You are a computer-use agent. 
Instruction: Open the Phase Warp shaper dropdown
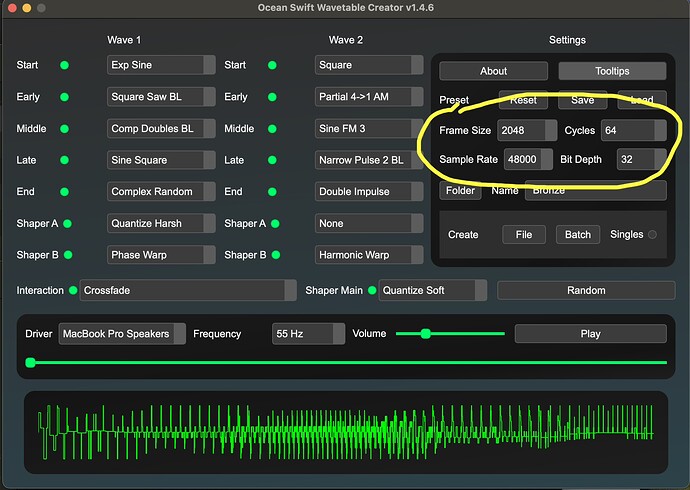click(x=161, y=255)
